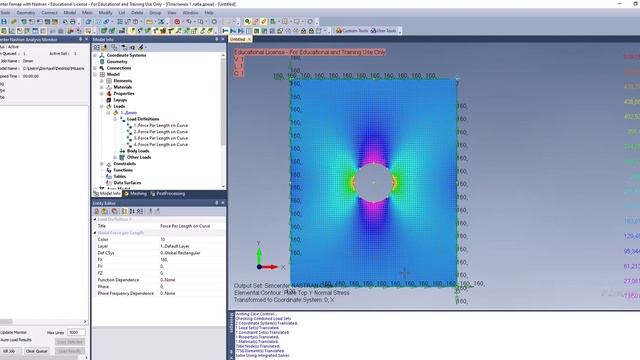Collapse the Loads node
Viewport: 640px width, 360px height.
coord(102,106)
